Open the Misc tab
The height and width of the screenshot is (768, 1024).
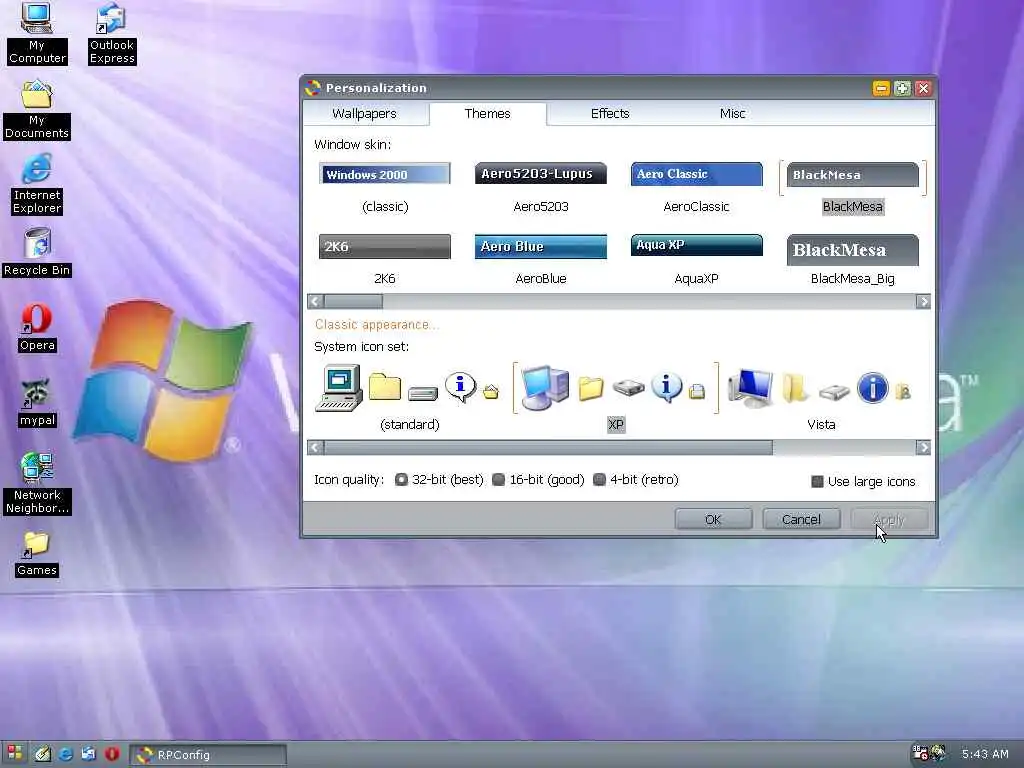click(732, 113)
